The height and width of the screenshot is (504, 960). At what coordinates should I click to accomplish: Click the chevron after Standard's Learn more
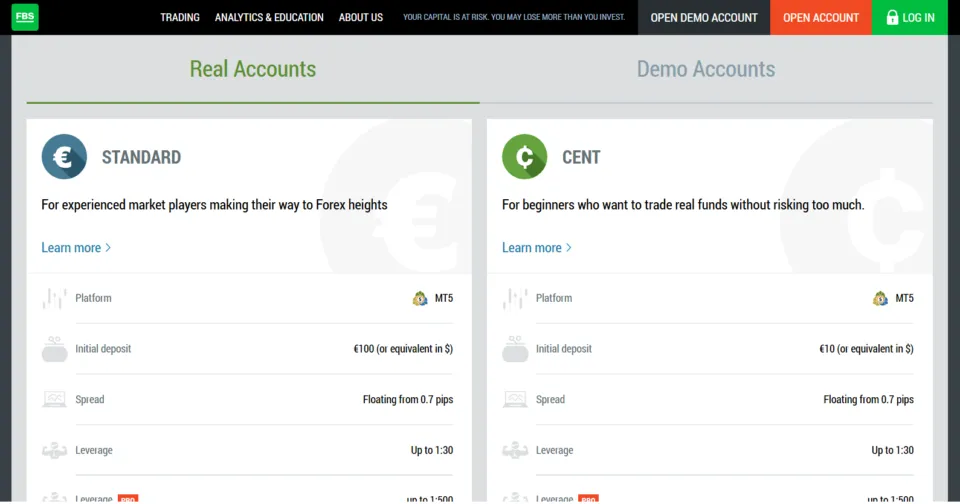click(108, 247)
